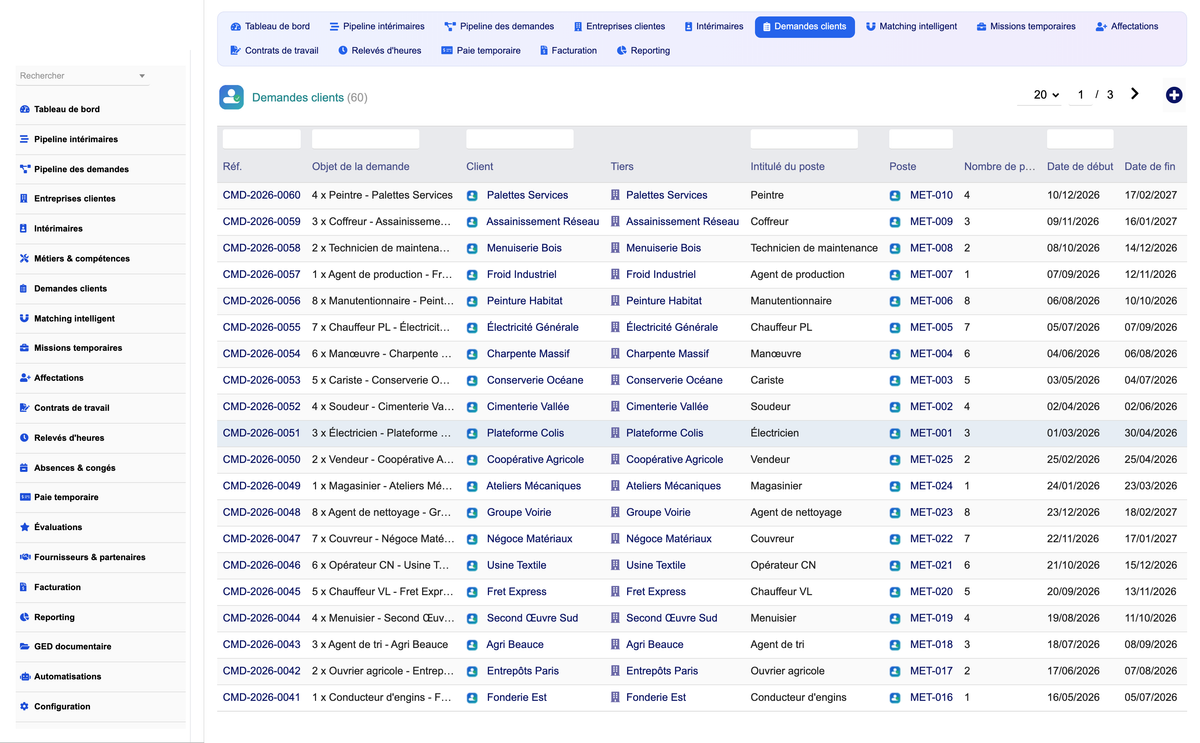Viewport: 1200px width, 743px height.
Task: Click cell "Conducteur d'engins"
Action: 798,698
